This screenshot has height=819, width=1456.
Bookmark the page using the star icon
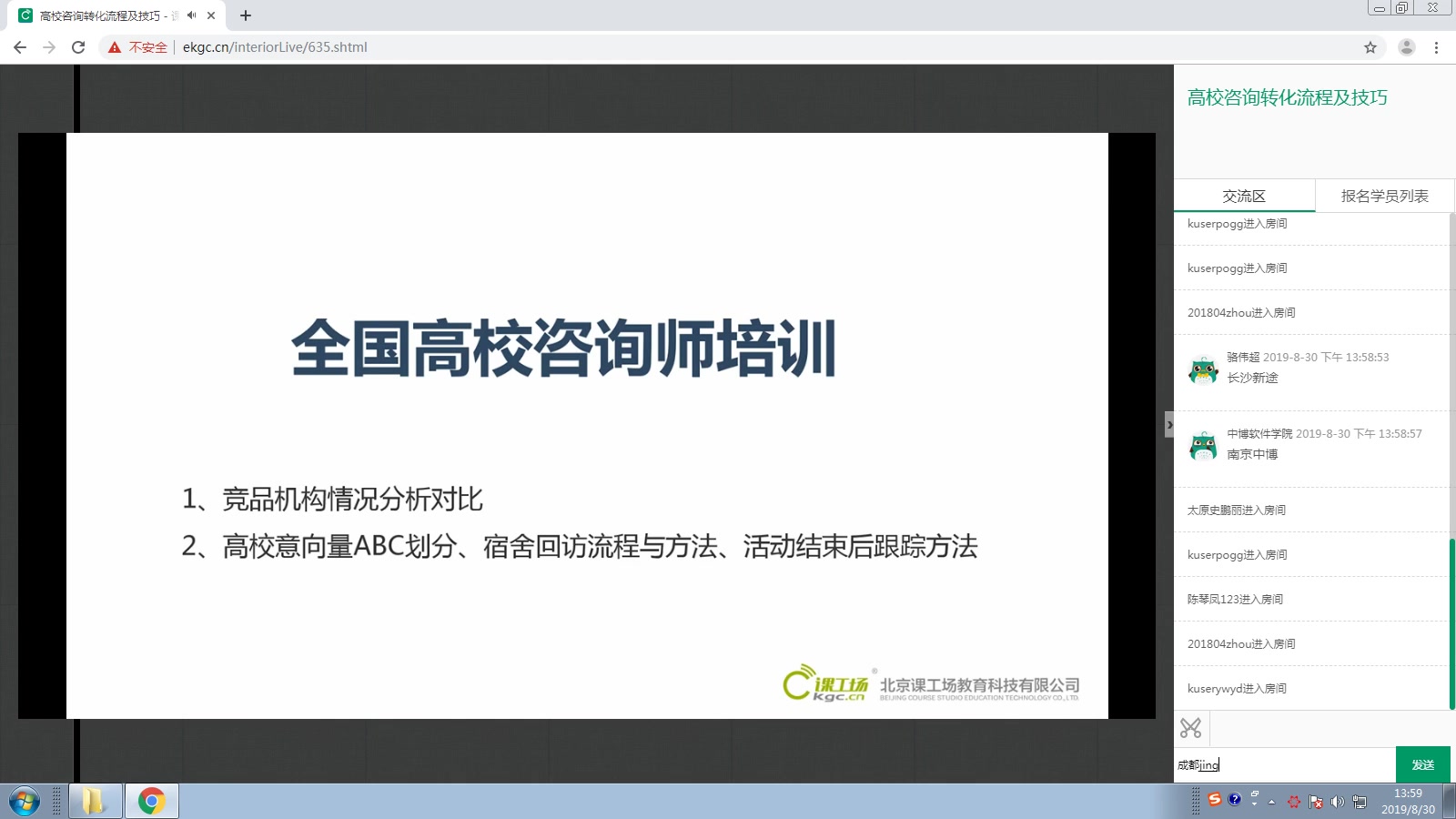coord(1369,46)
